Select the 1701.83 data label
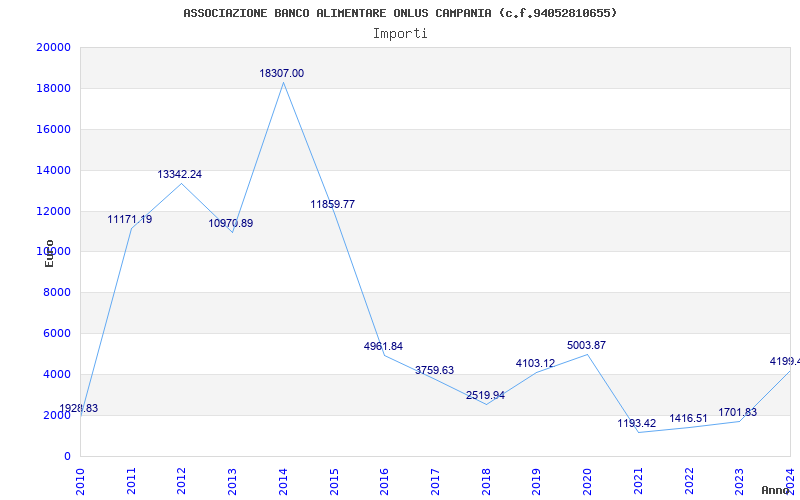Screen dimensions: 800x500 (x=738, y=412)
